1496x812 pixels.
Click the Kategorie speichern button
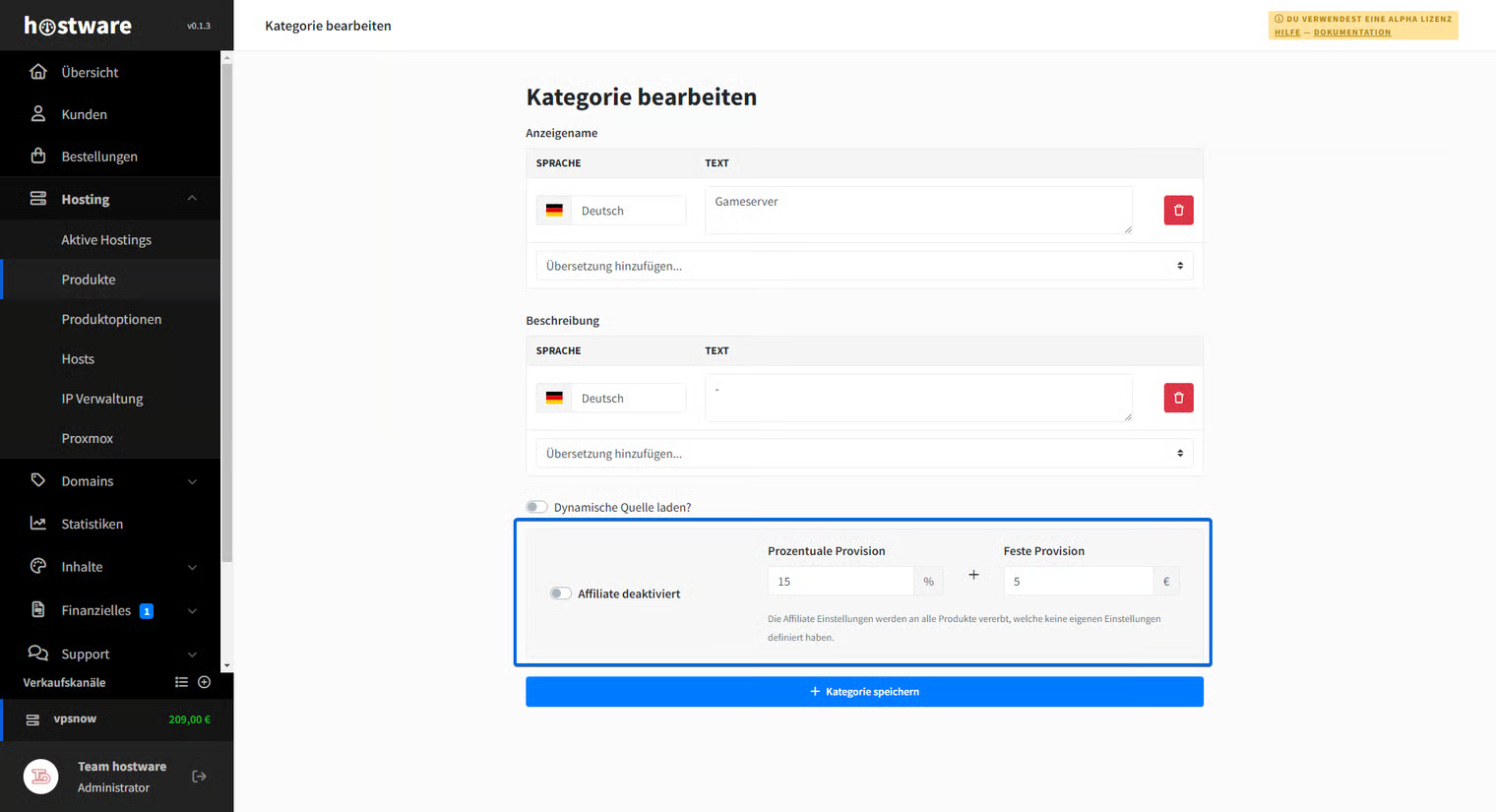click(864, 692)
